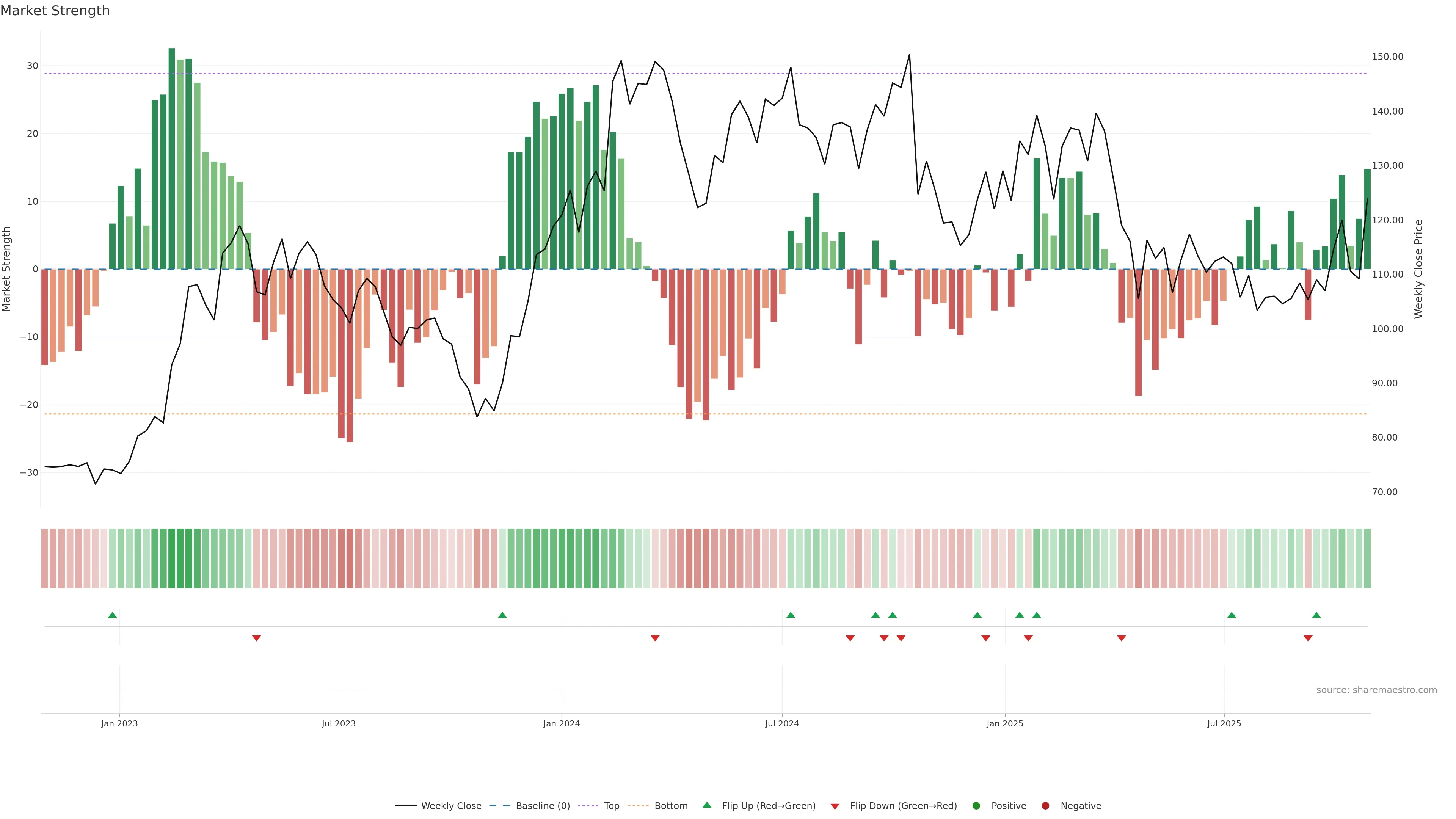Click the last red flip-down triangle marker
The width and height of the screenshot is (1456, 819).
pos(1308,638)
